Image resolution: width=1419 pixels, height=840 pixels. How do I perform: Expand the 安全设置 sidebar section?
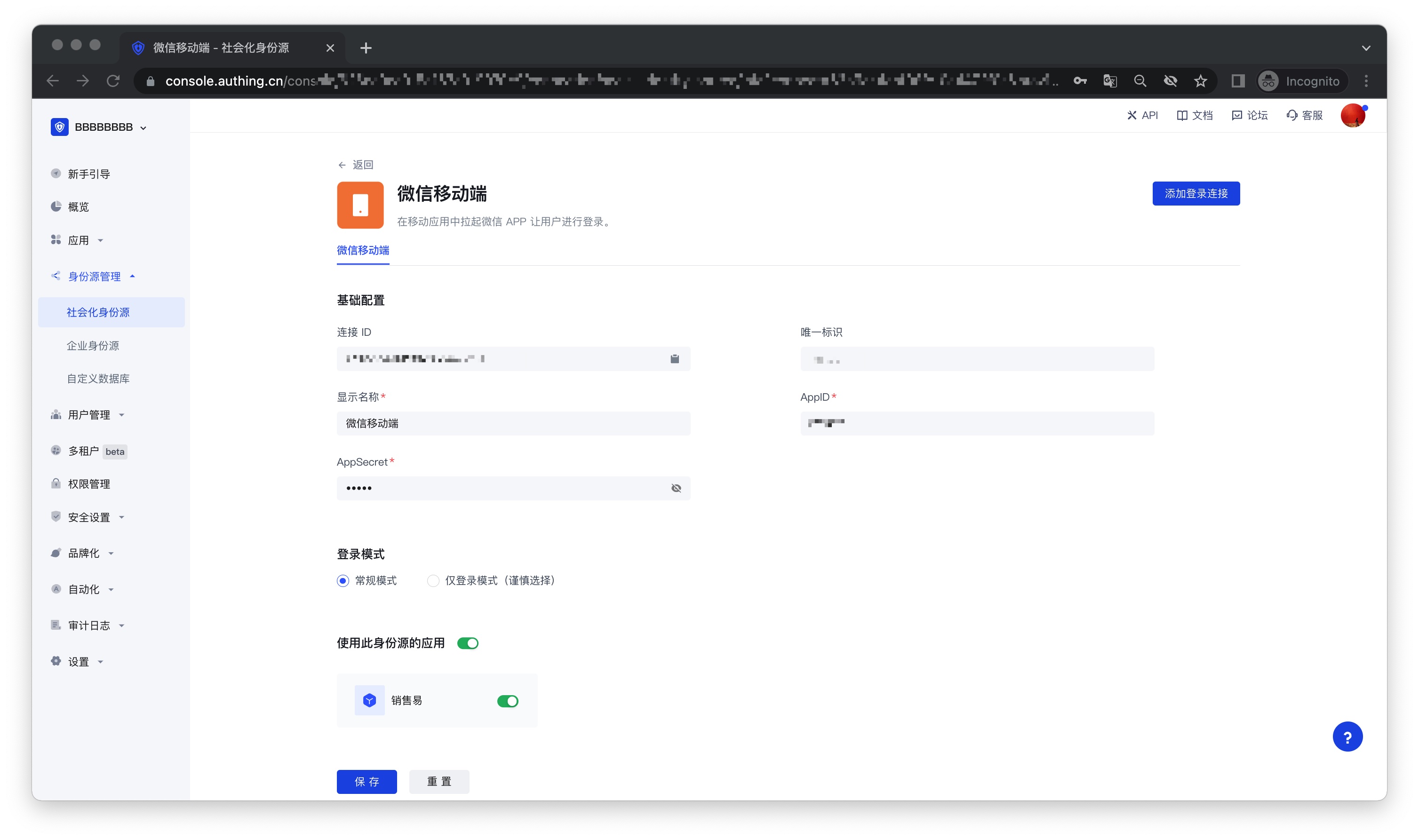coord(89,517)
